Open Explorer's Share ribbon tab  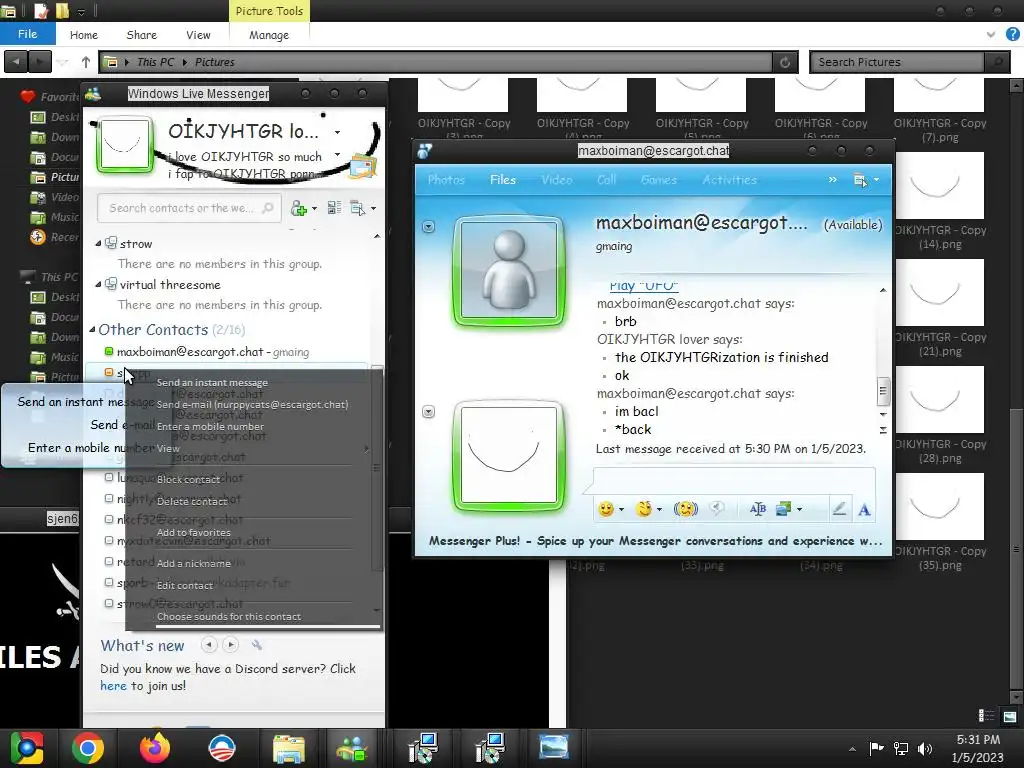coord(142,35)
